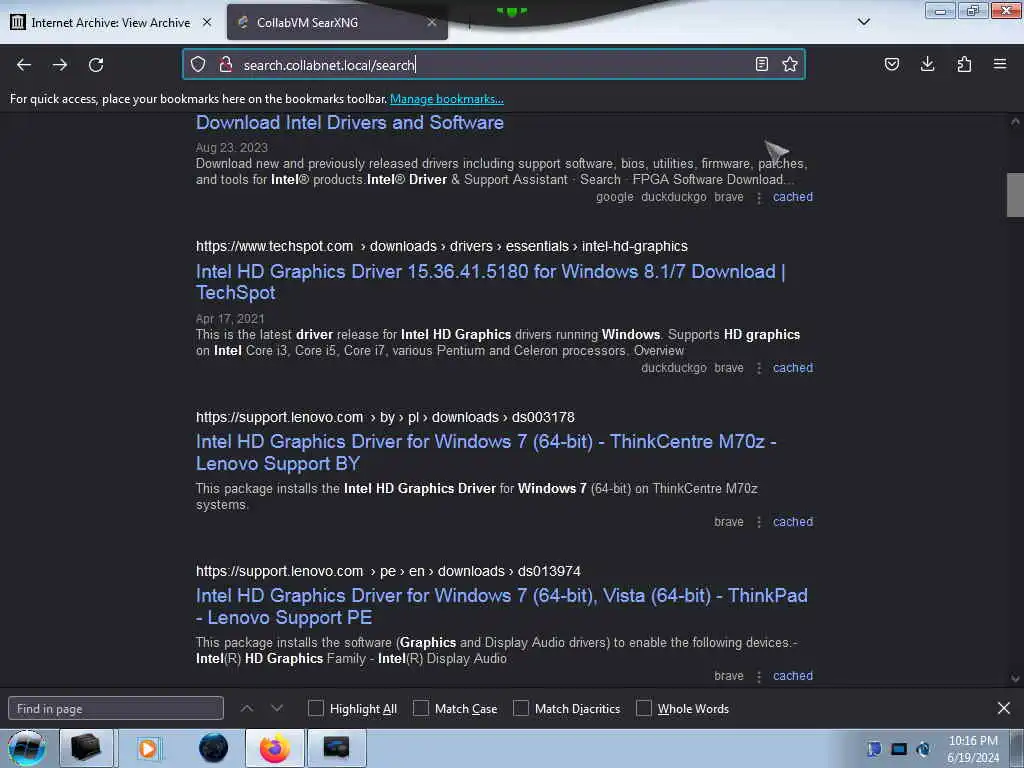The width and height of the screenshot is (1024, 768).
Task: Open the ThinkPad Lenovo Support PE result
Action: coord(502,606)
